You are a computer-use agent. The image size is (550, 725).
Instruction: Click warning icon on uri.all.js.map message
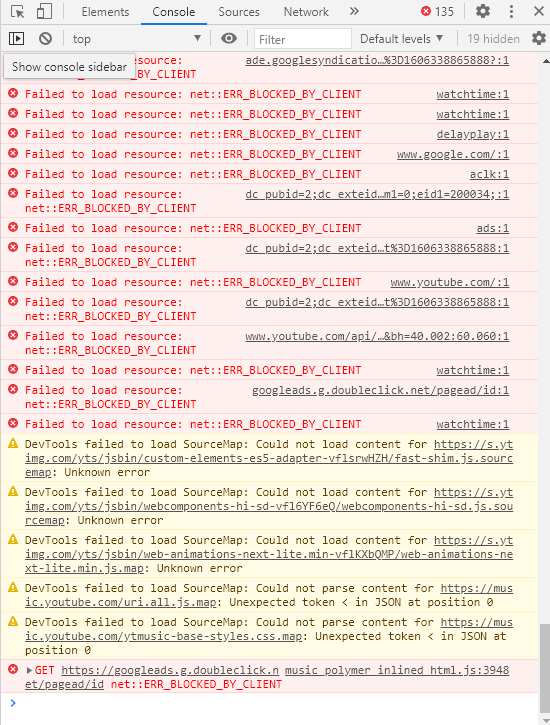coord(13,588)
